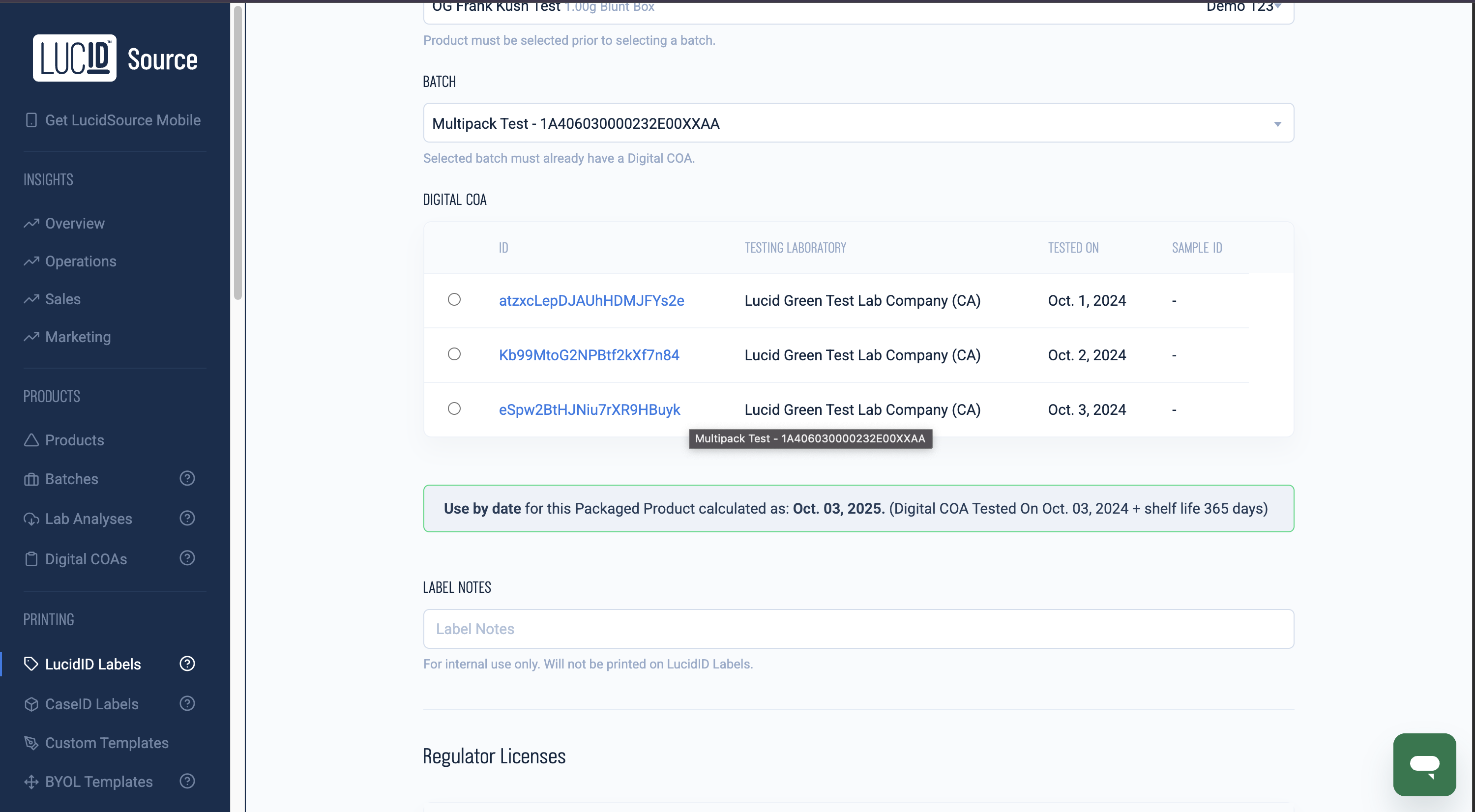The width and height of the screenshot is (1475, 812).
Task: Click the help icon next to Digital COAs
Action: pos(187,558)
